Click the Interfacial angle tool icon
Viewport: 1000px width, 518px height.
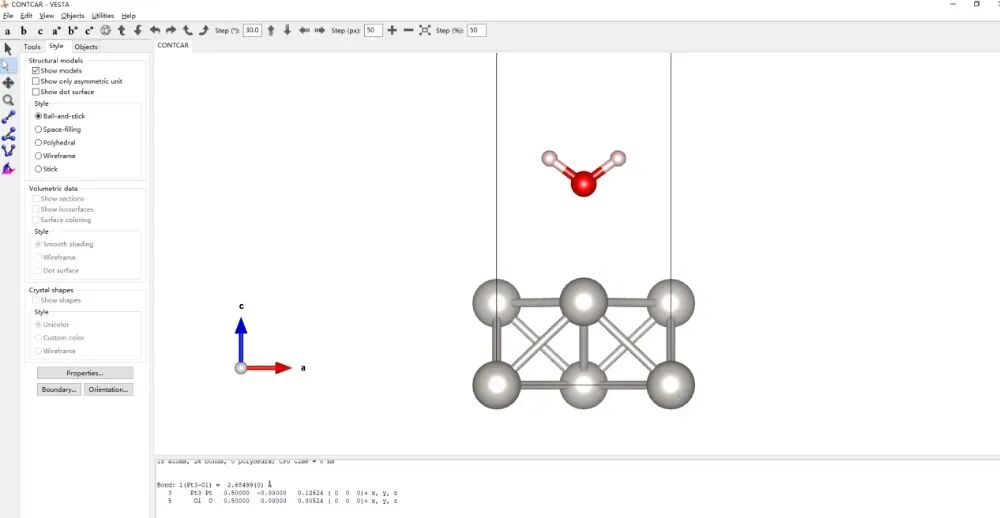(9, 168)
